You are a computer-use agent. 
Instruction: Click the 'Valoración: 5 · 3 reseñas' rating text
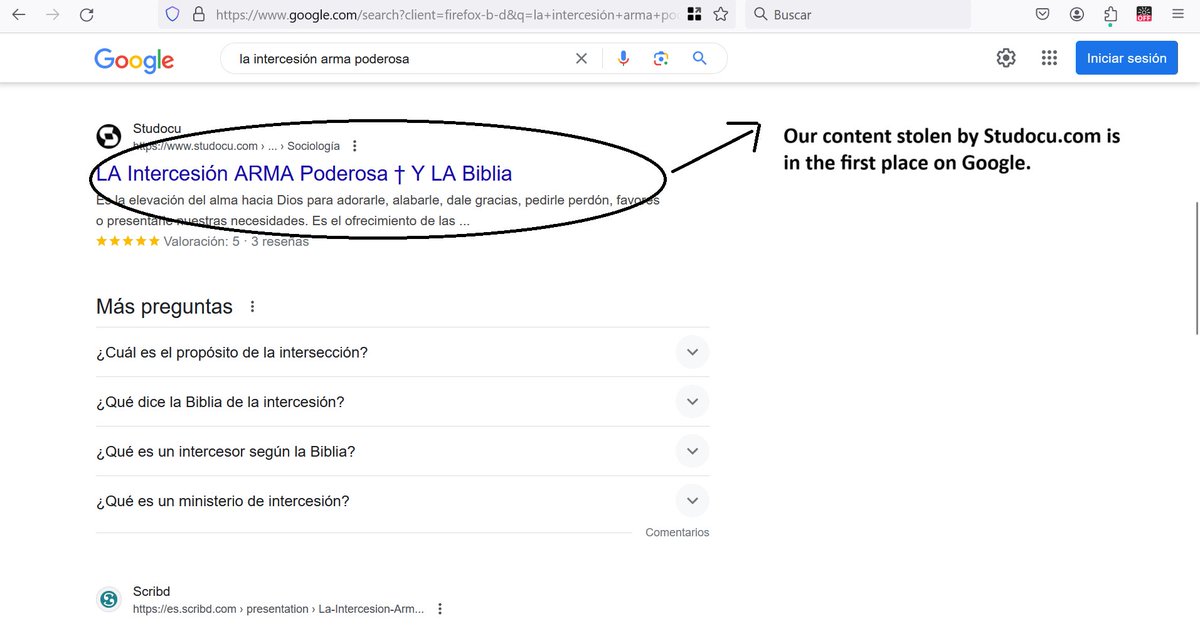(236, 241)
